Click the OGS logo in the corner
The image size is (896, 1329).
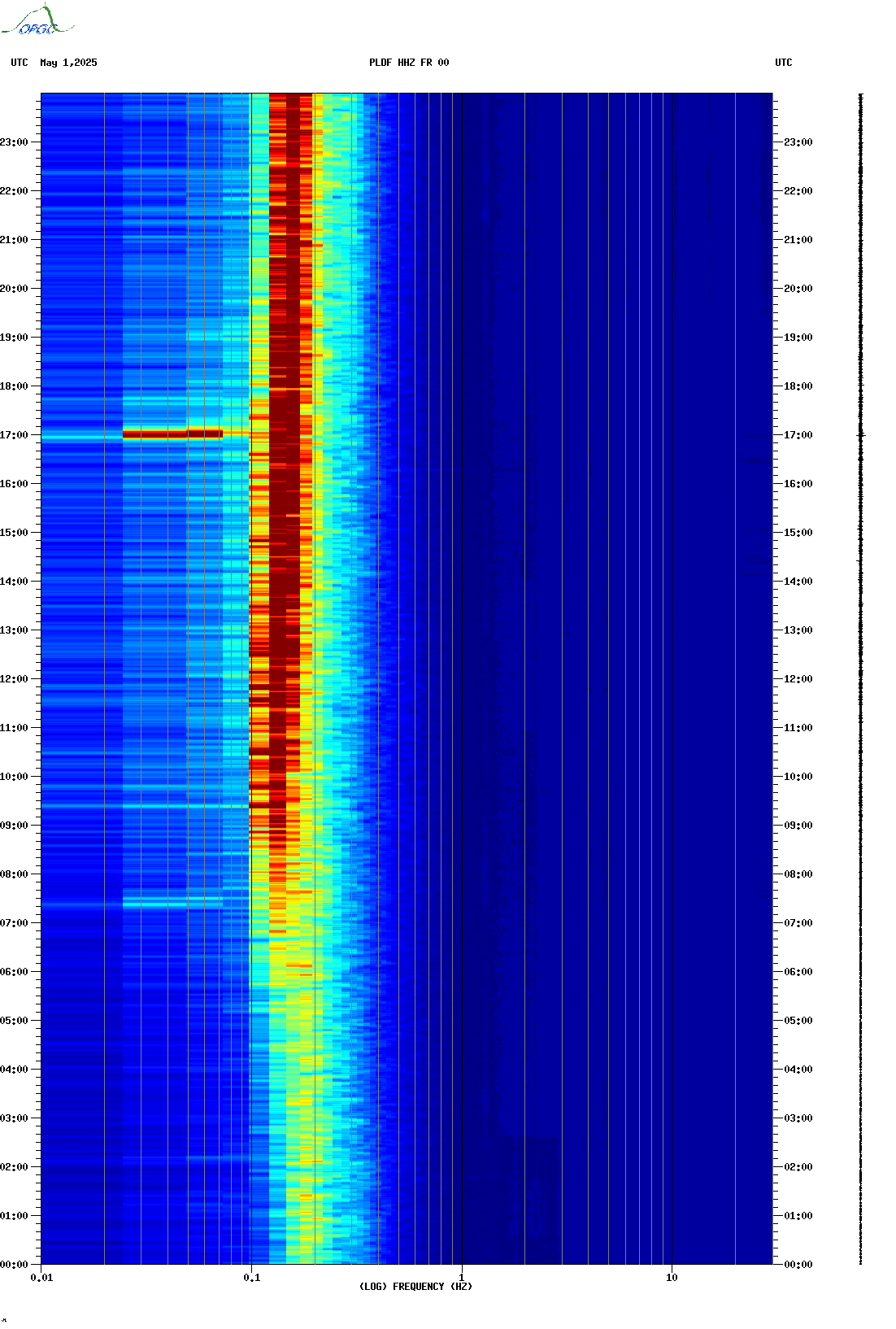pos(37,20)
